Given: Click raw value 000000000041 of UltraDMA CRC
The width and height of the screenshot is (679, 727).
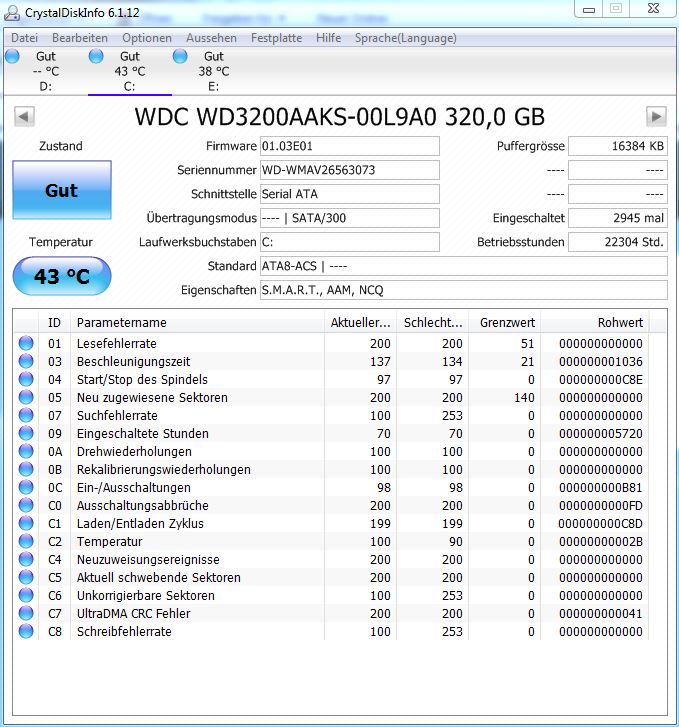Looking at the screenshot, I should (x=601, y=613).
